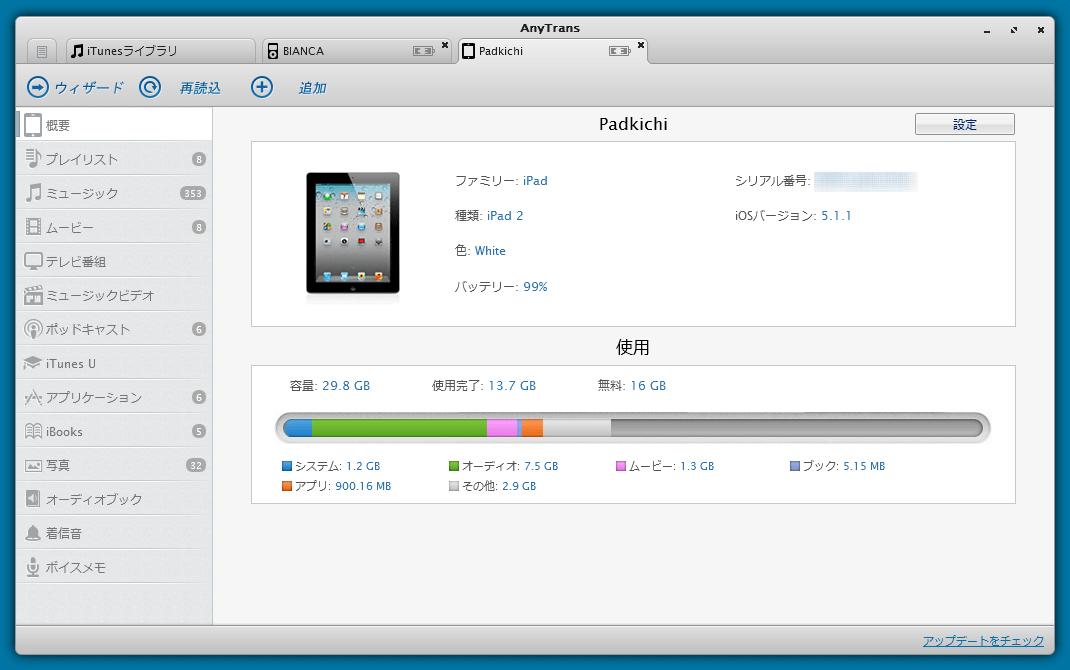Click the podcast (ポッドキャスト) icon
1070x670 pixels.
33,329
